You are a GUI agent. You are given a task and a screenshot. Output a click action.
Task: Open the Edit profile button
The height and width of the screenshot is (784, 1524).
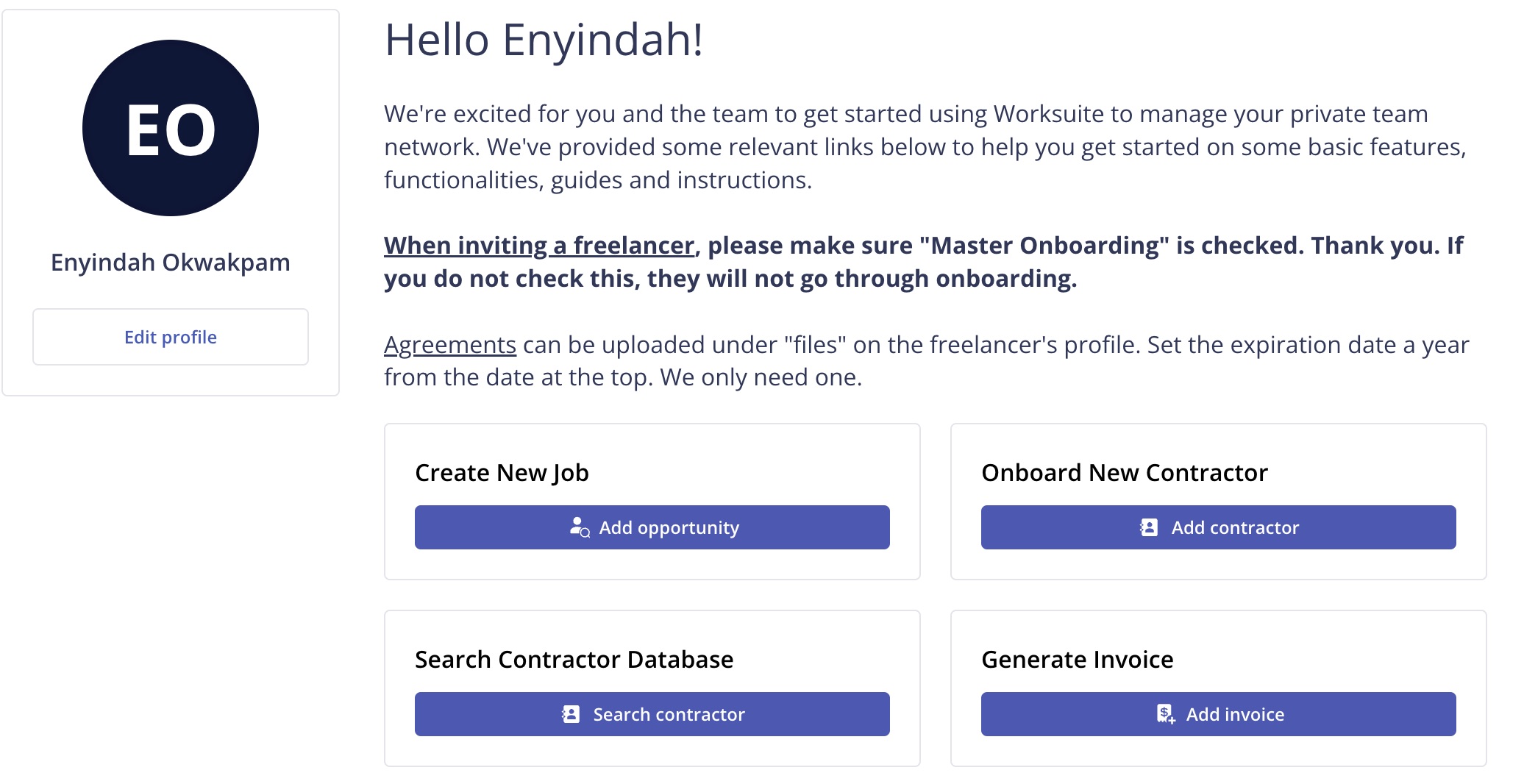171,337
